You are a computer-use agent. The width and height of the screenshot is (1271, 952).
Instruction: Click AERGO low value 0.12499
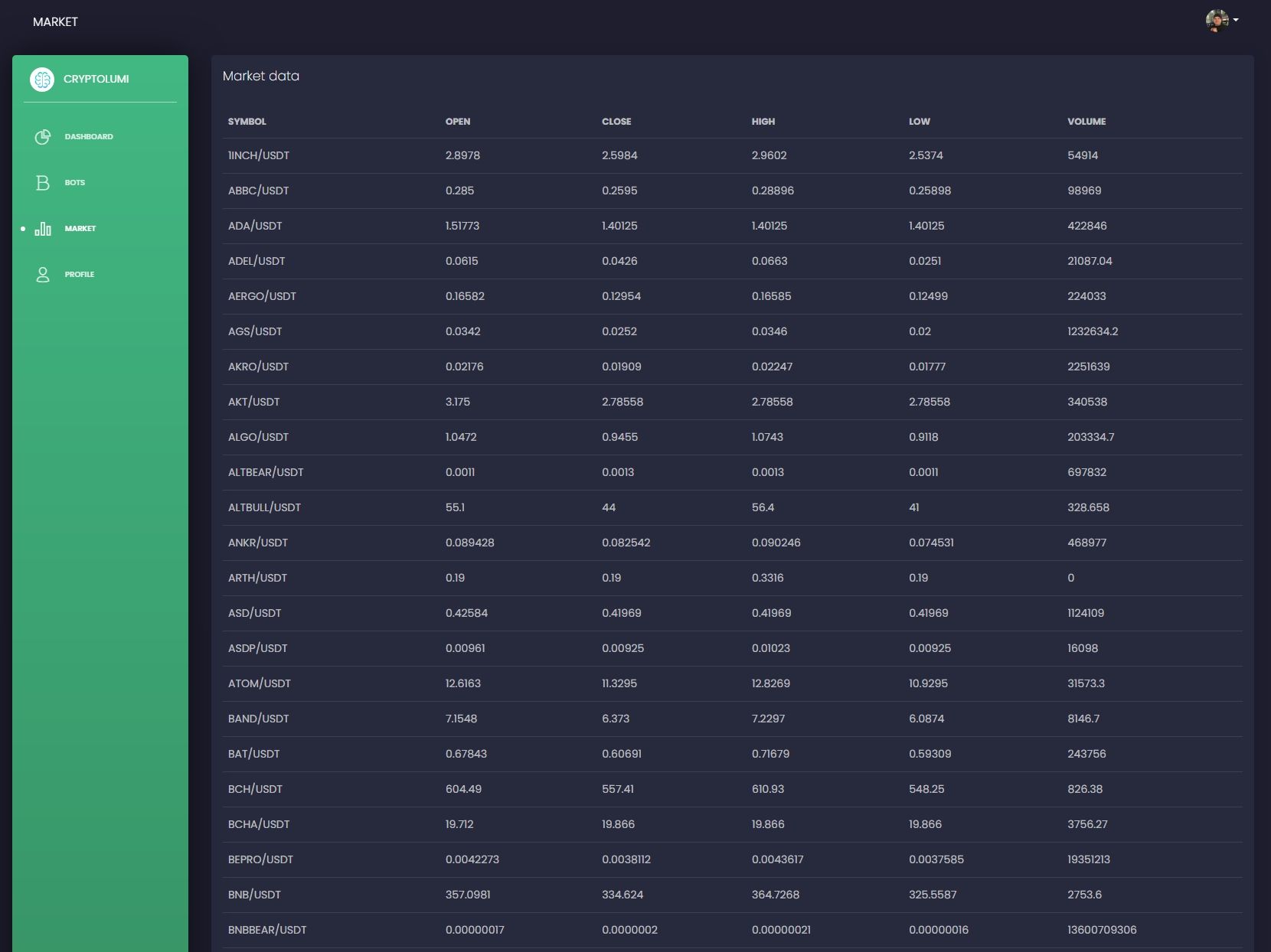[928, 296]
